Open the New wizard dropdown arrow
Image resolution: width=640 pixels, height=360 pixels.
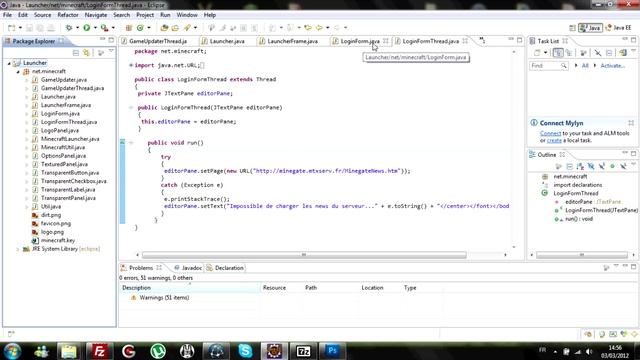[x=20, y=28]
